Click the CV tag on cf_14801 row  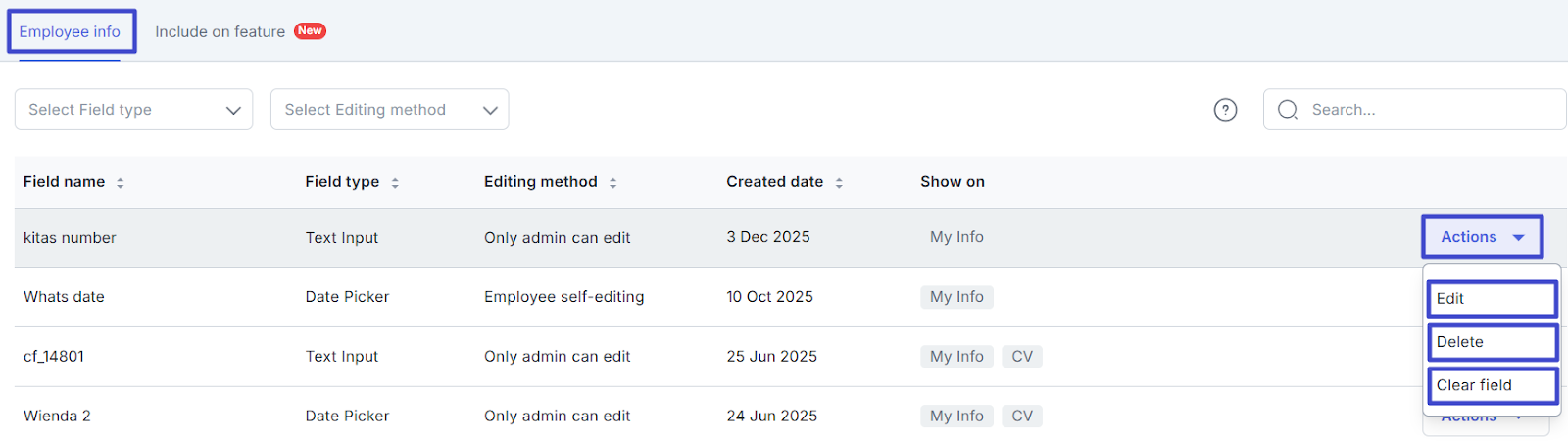click(x=1022, y=357)
